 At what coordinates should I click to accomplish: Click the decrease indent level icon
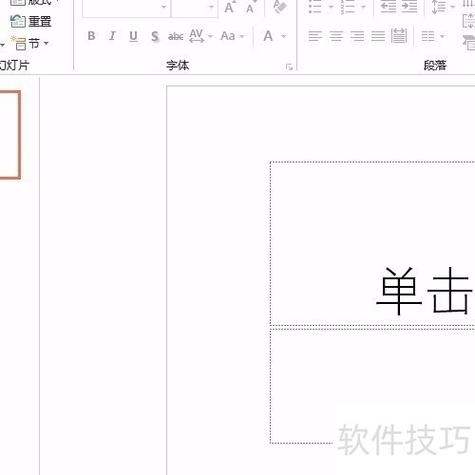pos(388,7)
